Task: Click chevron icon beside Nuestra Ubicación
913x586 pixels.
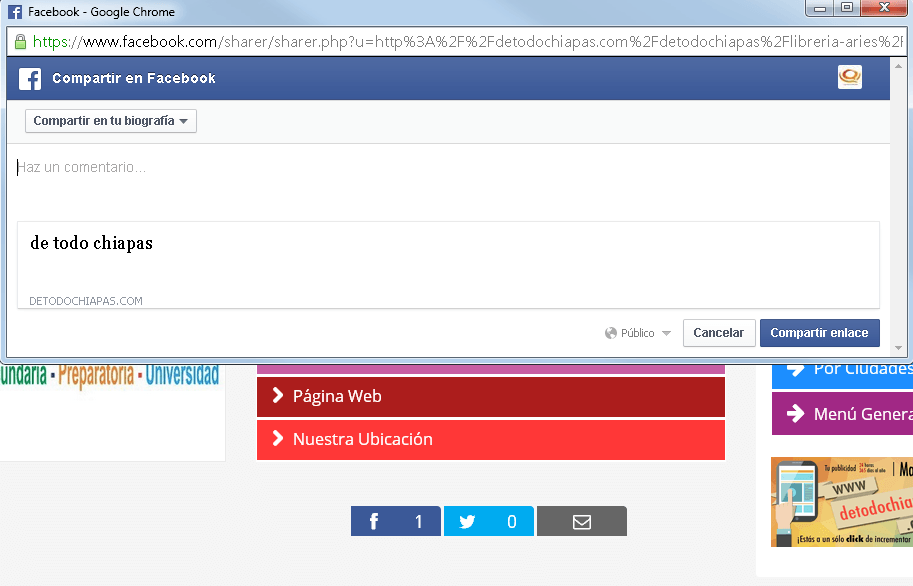Action: [278, 439]
